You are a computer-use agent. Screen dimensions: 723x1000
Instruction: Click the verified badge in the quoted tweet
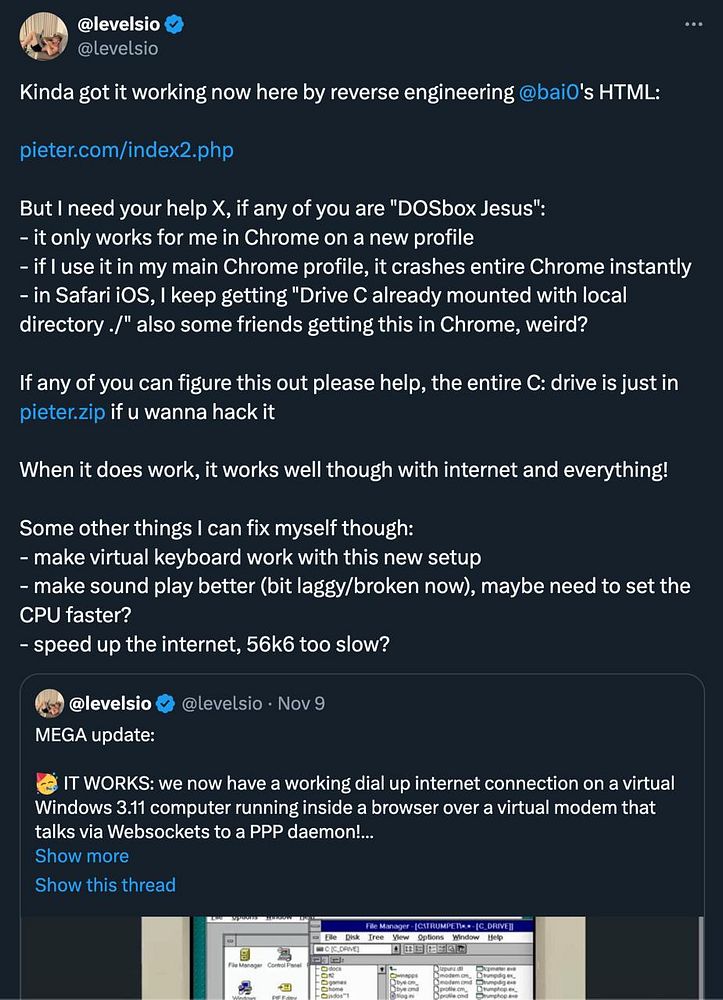[x=165, y=703]
